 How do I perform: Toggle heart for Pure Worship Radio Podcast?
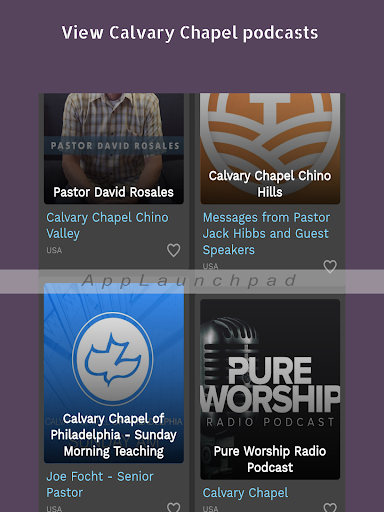[330, 507]
